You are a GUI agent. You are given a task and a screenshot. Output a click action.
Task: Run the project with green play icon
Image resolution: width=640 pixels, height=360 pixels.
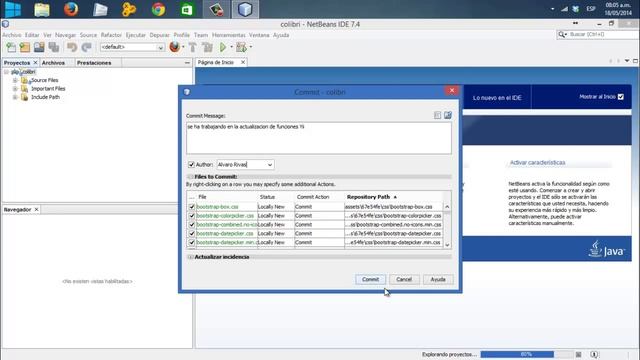(x=223, y=47)
